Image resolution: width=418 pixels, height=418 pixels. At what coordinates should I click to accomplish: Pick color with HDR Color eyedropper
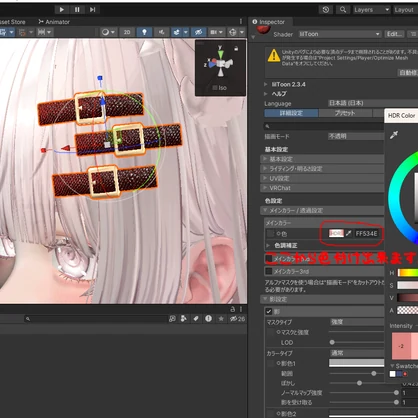point(394,135)
